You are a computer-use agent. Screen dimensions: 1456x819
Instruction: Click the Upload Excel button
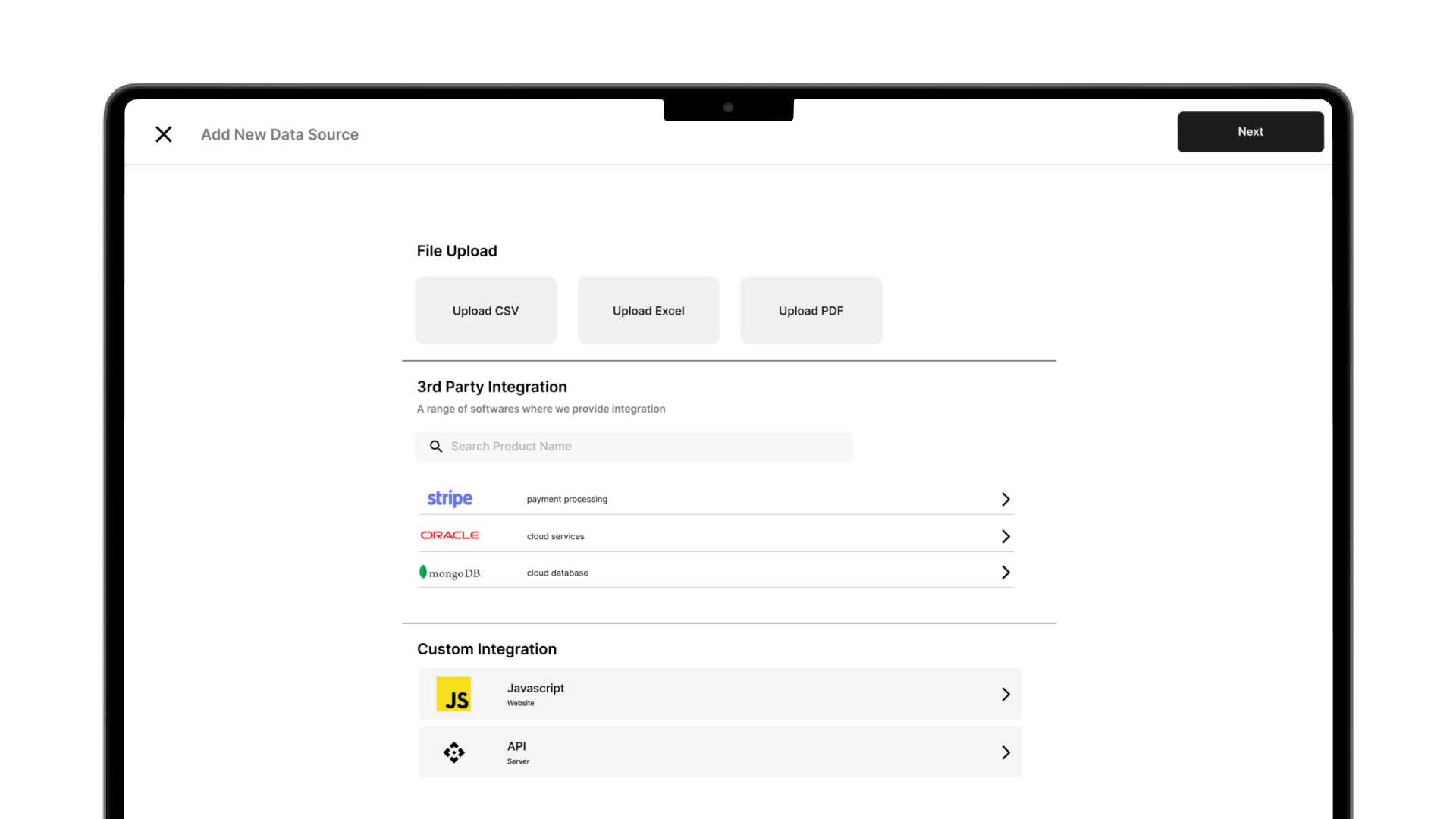[x=648, y=310]
